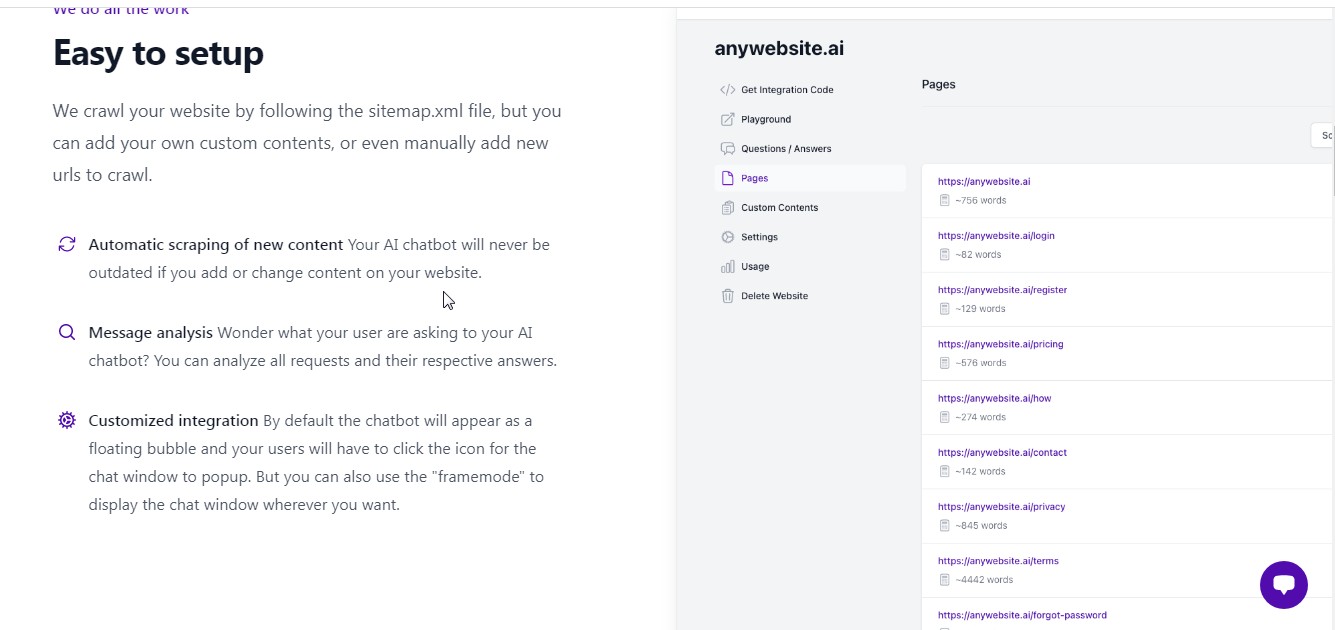
Task: Click the Custom Contents clipboard icon
Action: (x=727, y=208)
